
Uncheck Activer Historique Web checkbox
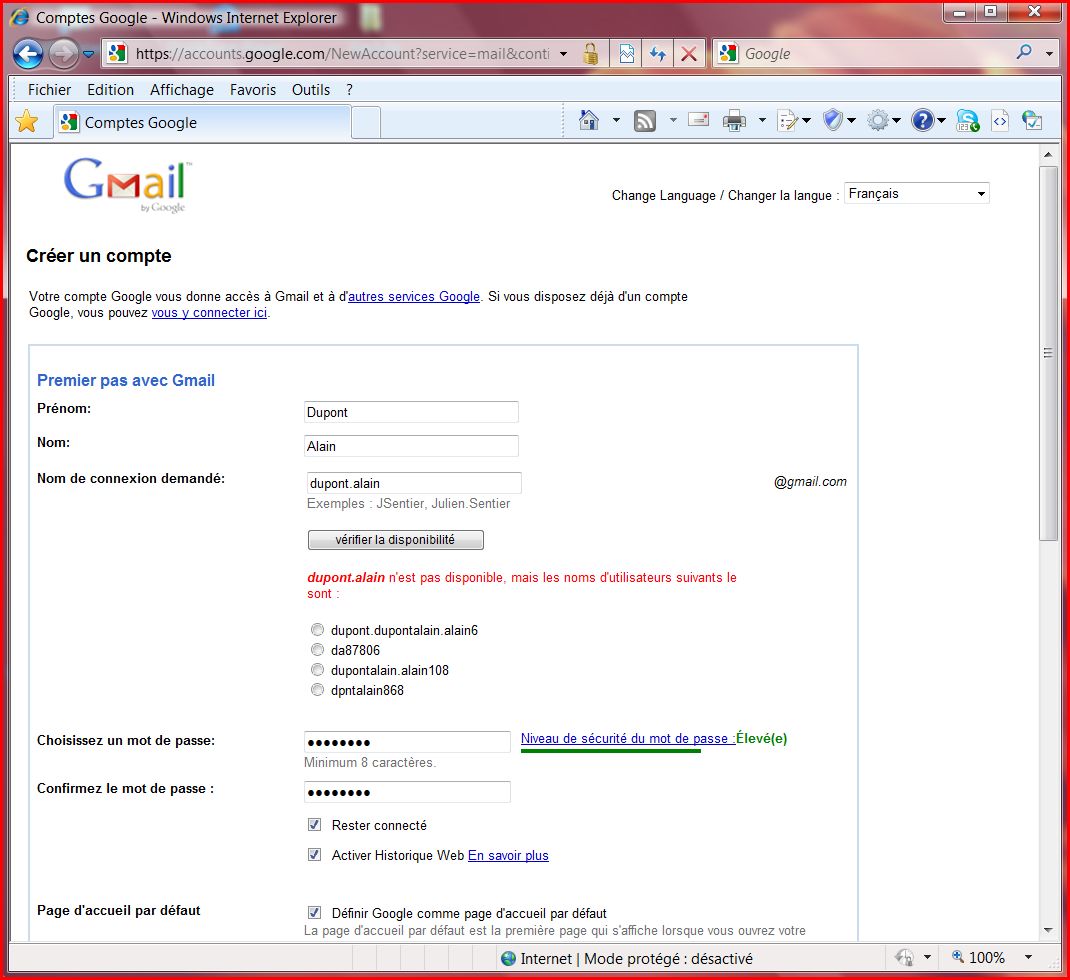(315, 854)
